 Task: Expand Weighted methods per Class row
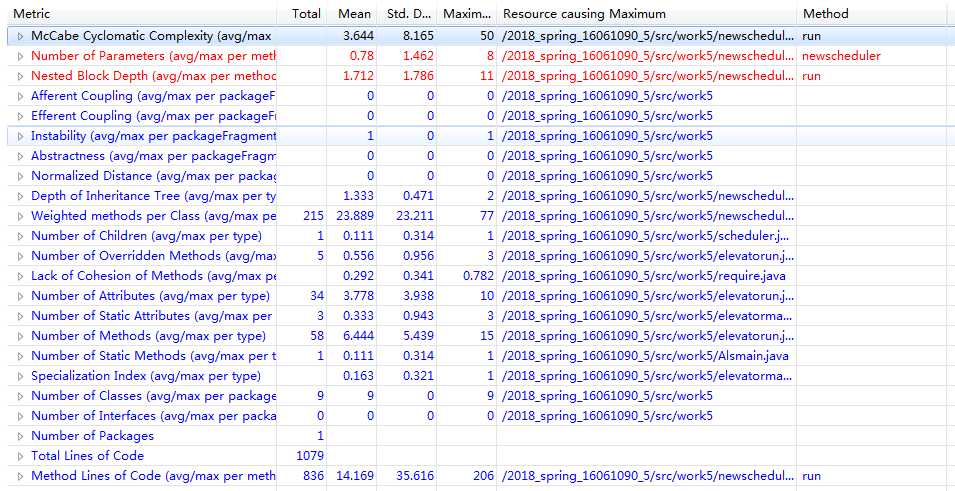21,217
